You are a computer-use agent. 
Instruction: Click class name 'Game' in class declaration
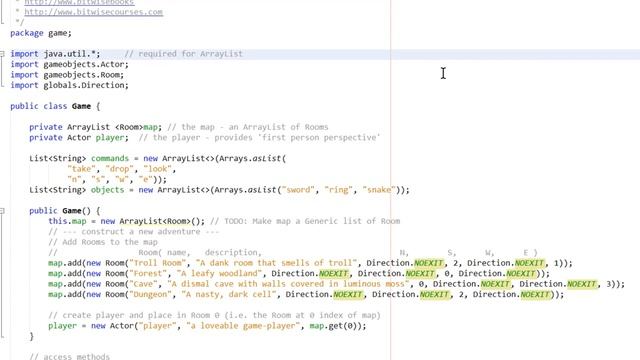click(x=81, y=106)
